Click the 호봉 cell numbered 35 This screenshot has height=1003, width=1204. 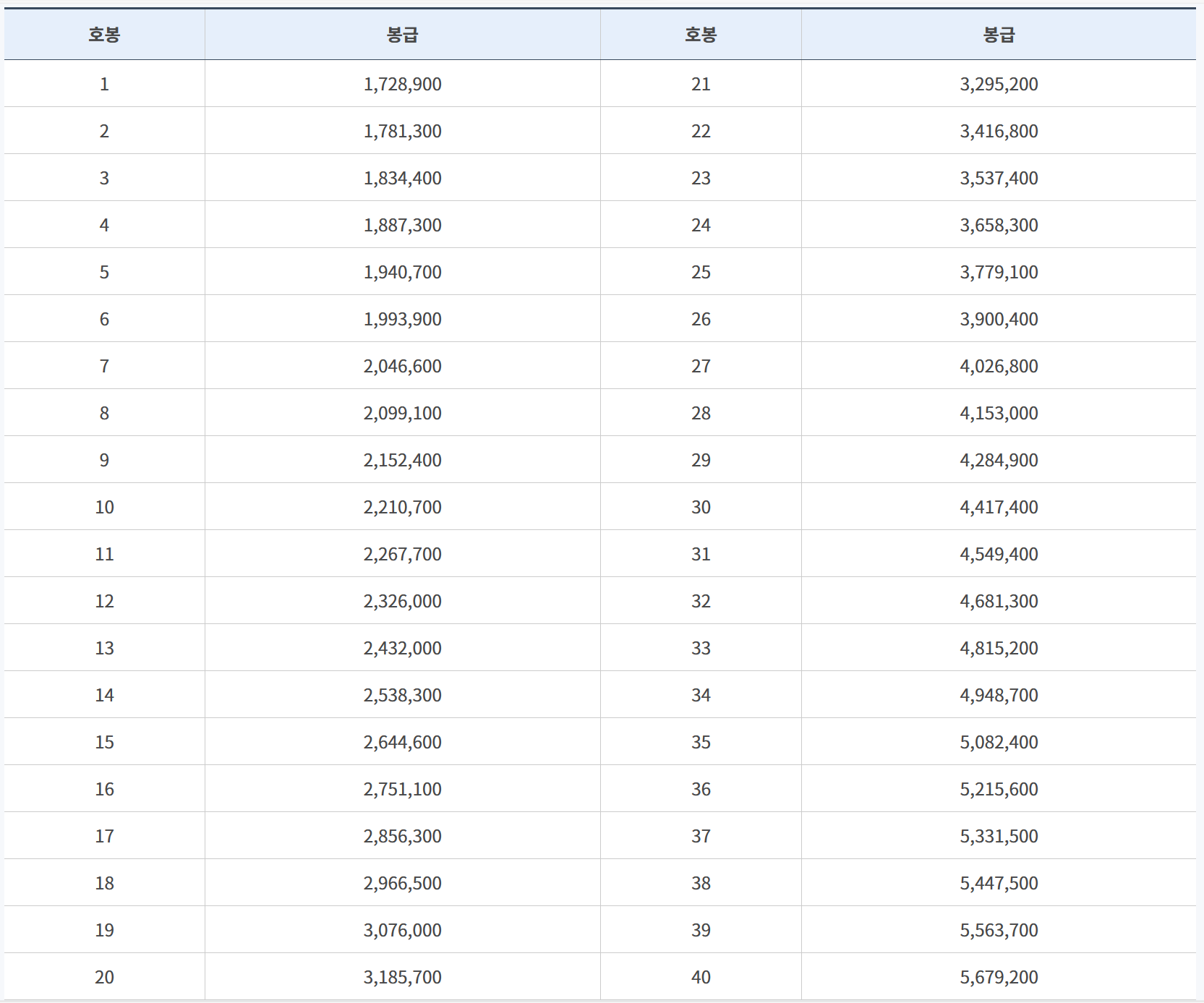(x=701, y=742)
